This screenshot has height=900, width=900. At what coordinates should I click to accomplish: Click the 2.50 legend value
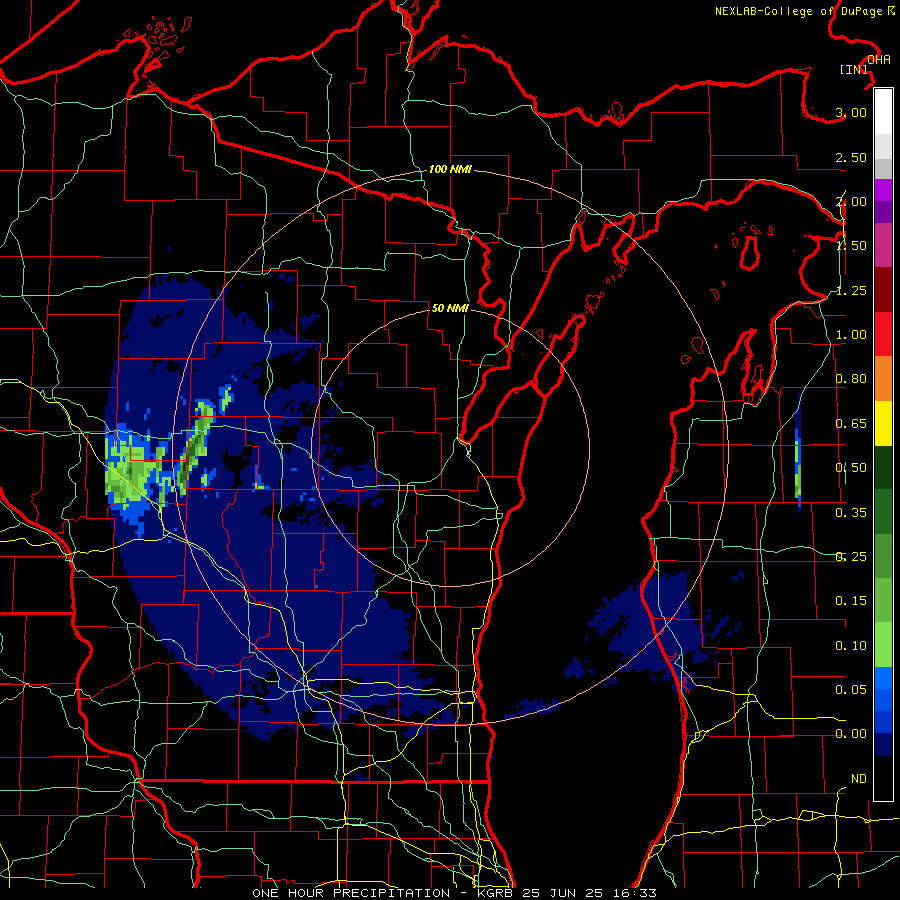point(851,157)
